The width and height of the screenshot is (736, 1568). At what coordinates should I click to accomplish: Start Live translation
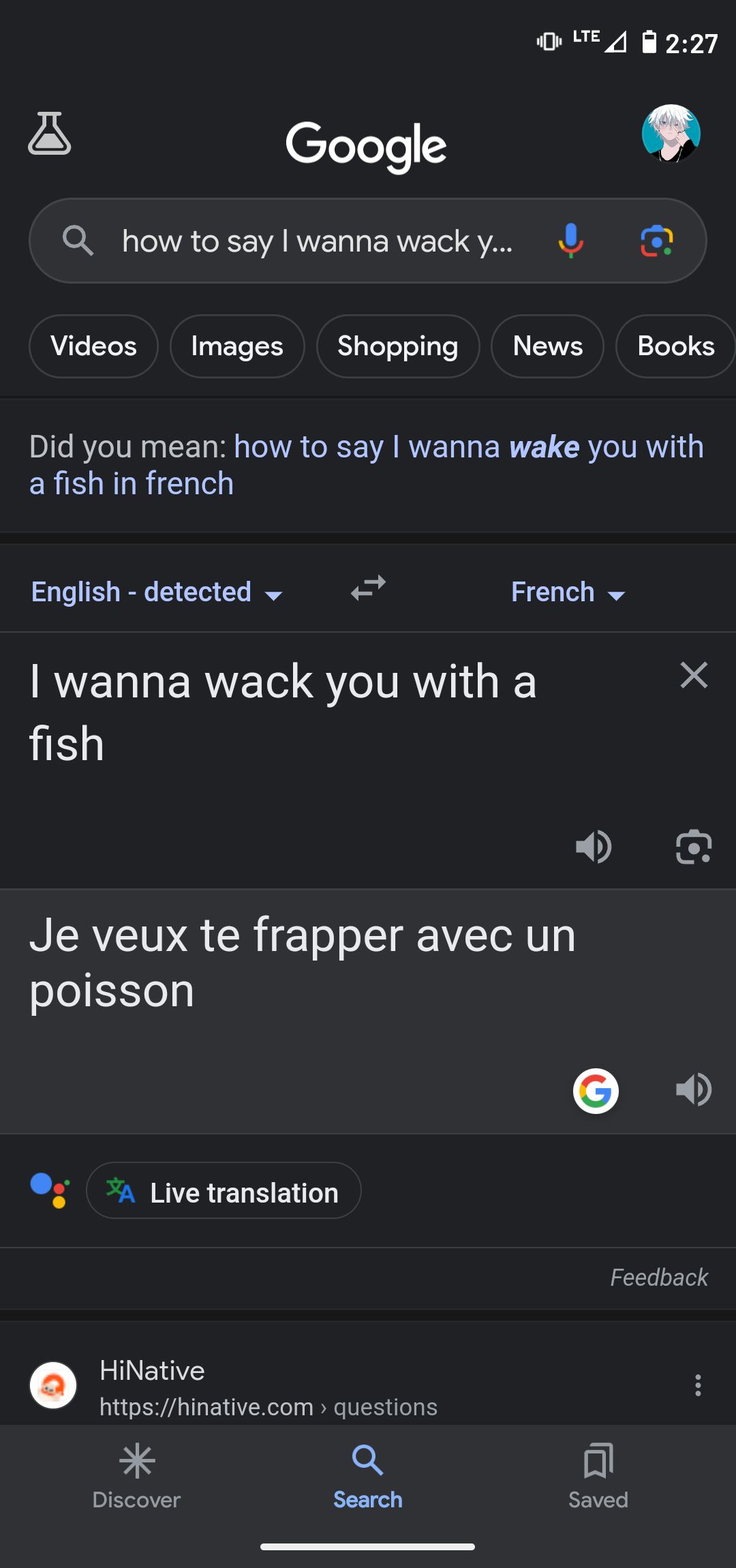[x=224, y=1190]
